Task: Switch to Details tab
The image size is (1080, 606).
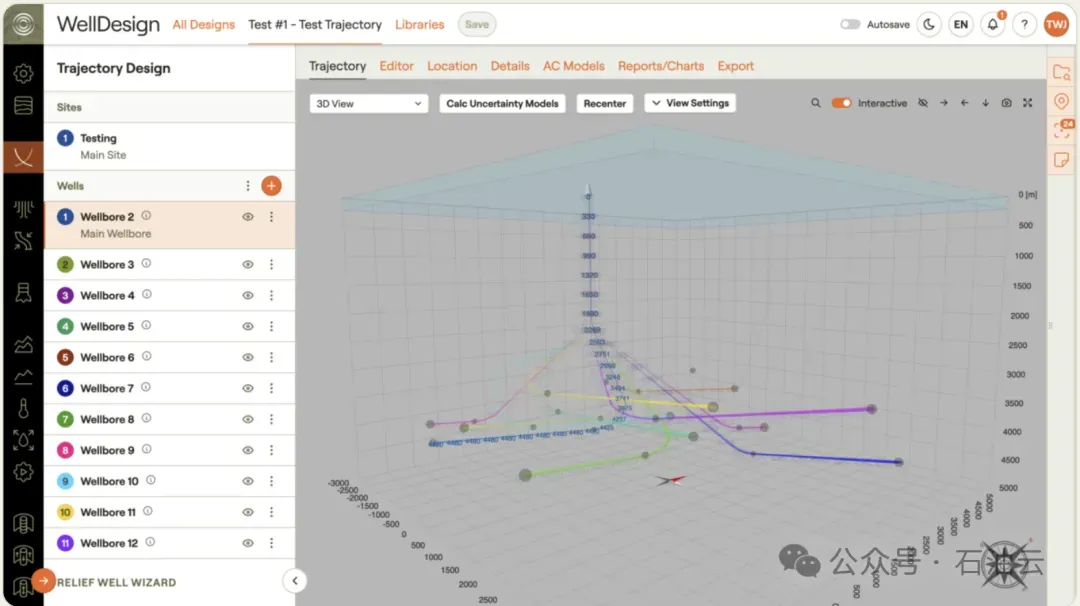Action: pos(510,66)
